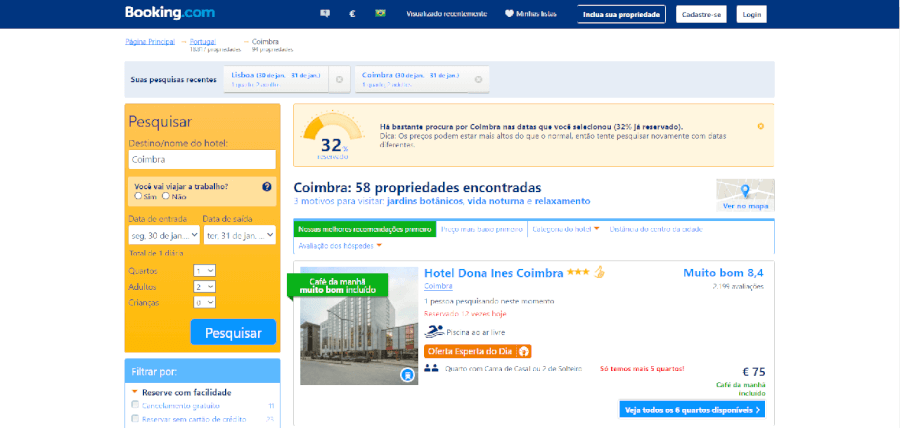Image resolution: width=900 pixels, height=428 pixels.
Task: Click the blue Pesquisar search button
Action: 234,333
